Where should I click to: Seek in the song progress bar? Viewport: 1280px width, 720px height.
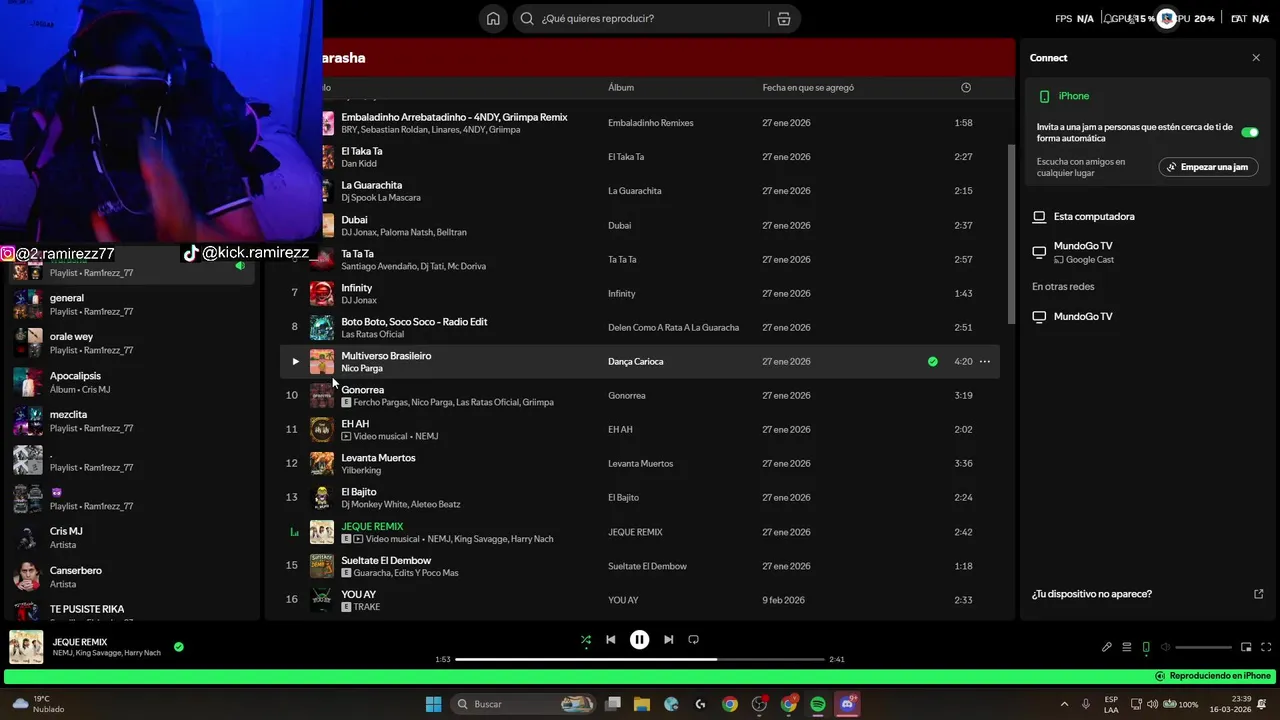(640, 659)
